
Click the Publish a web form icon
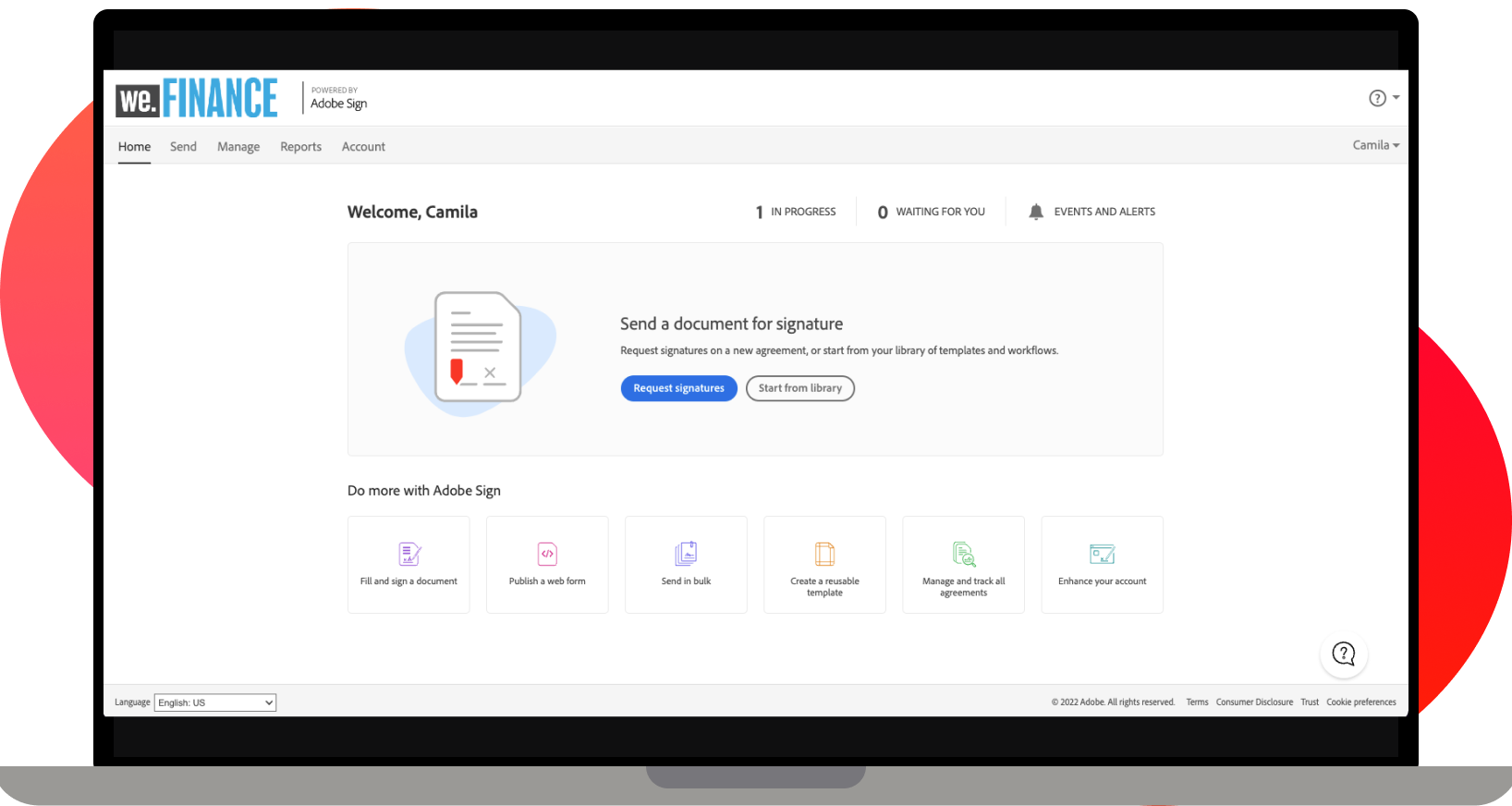(x=547, y=554)
